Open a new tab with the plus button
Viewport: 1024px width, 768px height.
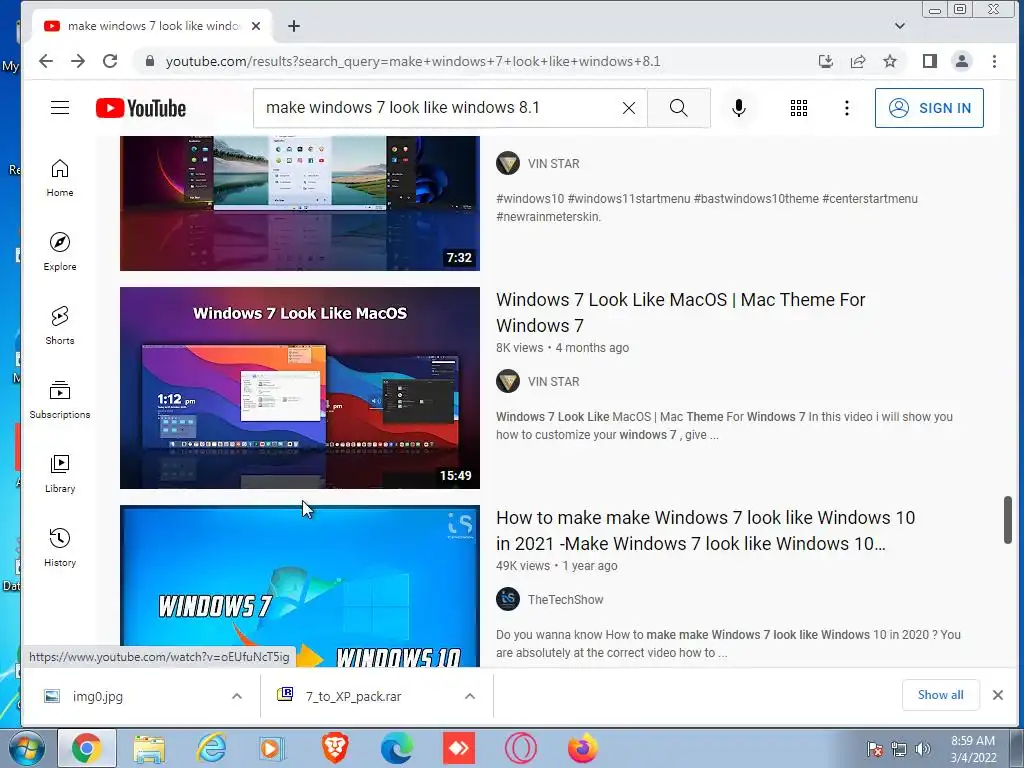coord(294,26)
